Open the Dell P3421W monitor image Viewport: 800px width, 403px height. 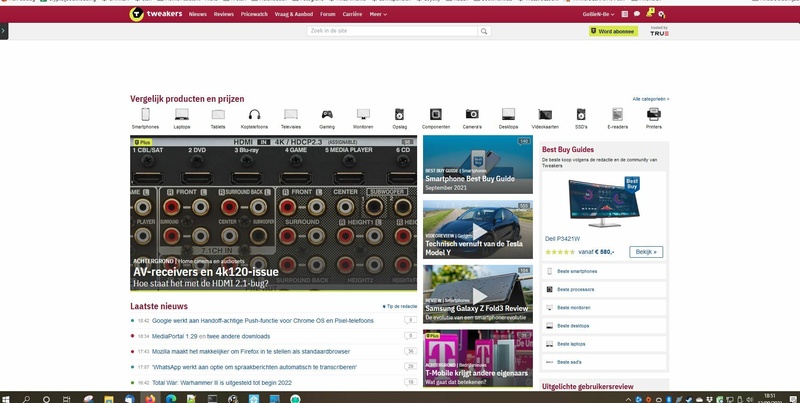tap(604, 202)
